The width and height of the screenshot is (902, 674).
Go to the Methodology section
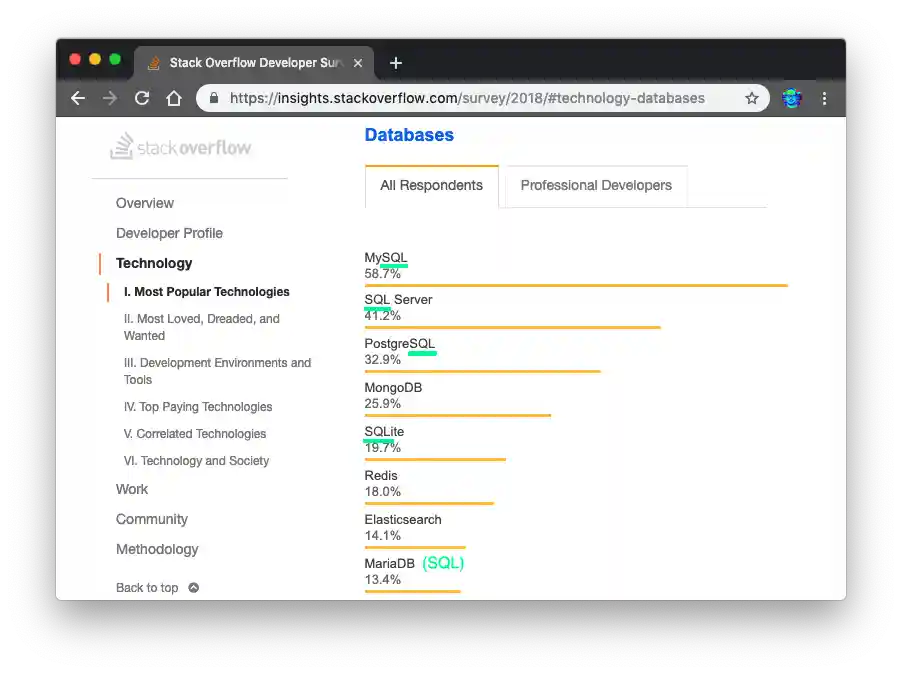(x=157, y=549)
